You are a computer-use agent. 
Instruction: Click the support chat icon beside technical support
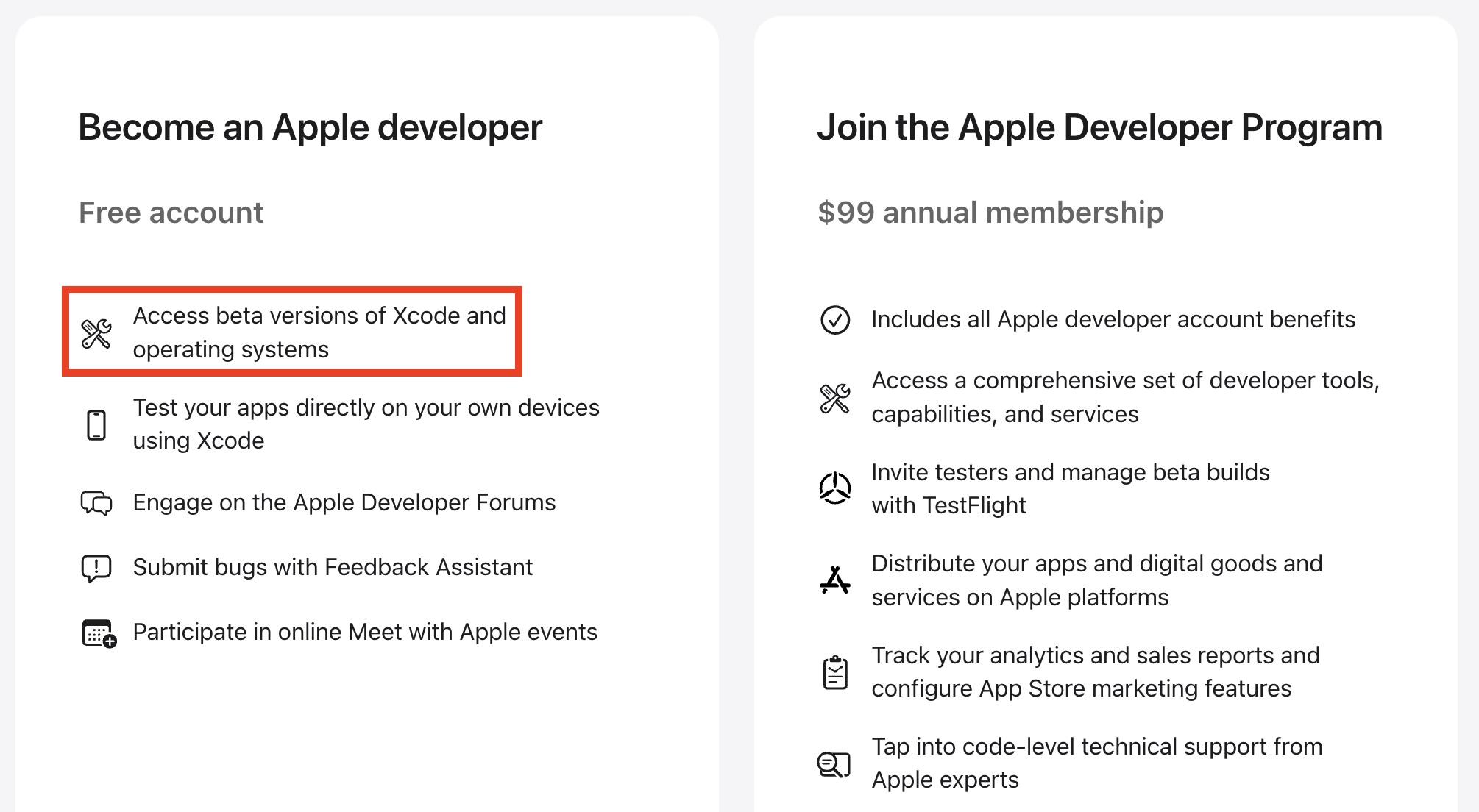834,764
